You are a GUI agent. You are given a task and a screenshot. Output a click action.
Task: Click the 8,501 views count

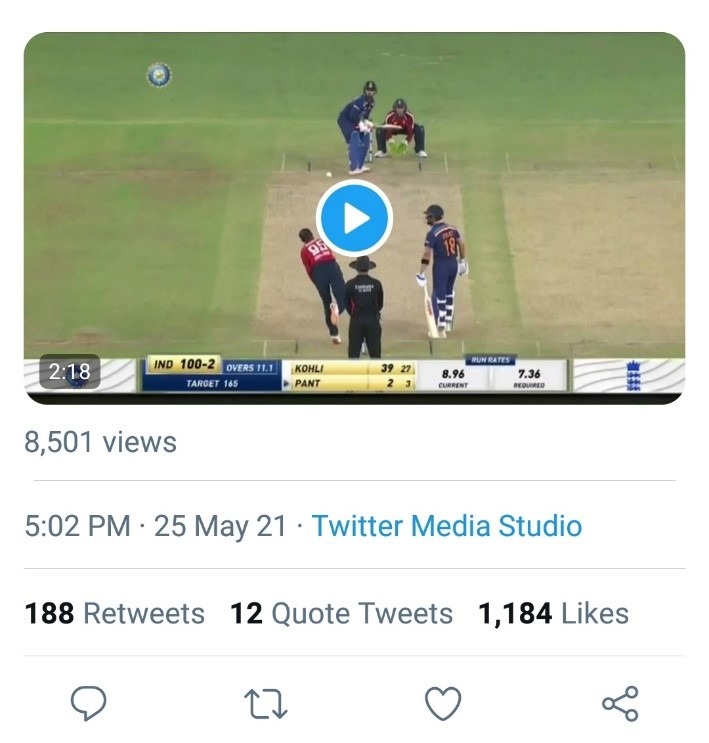point(100,442)
